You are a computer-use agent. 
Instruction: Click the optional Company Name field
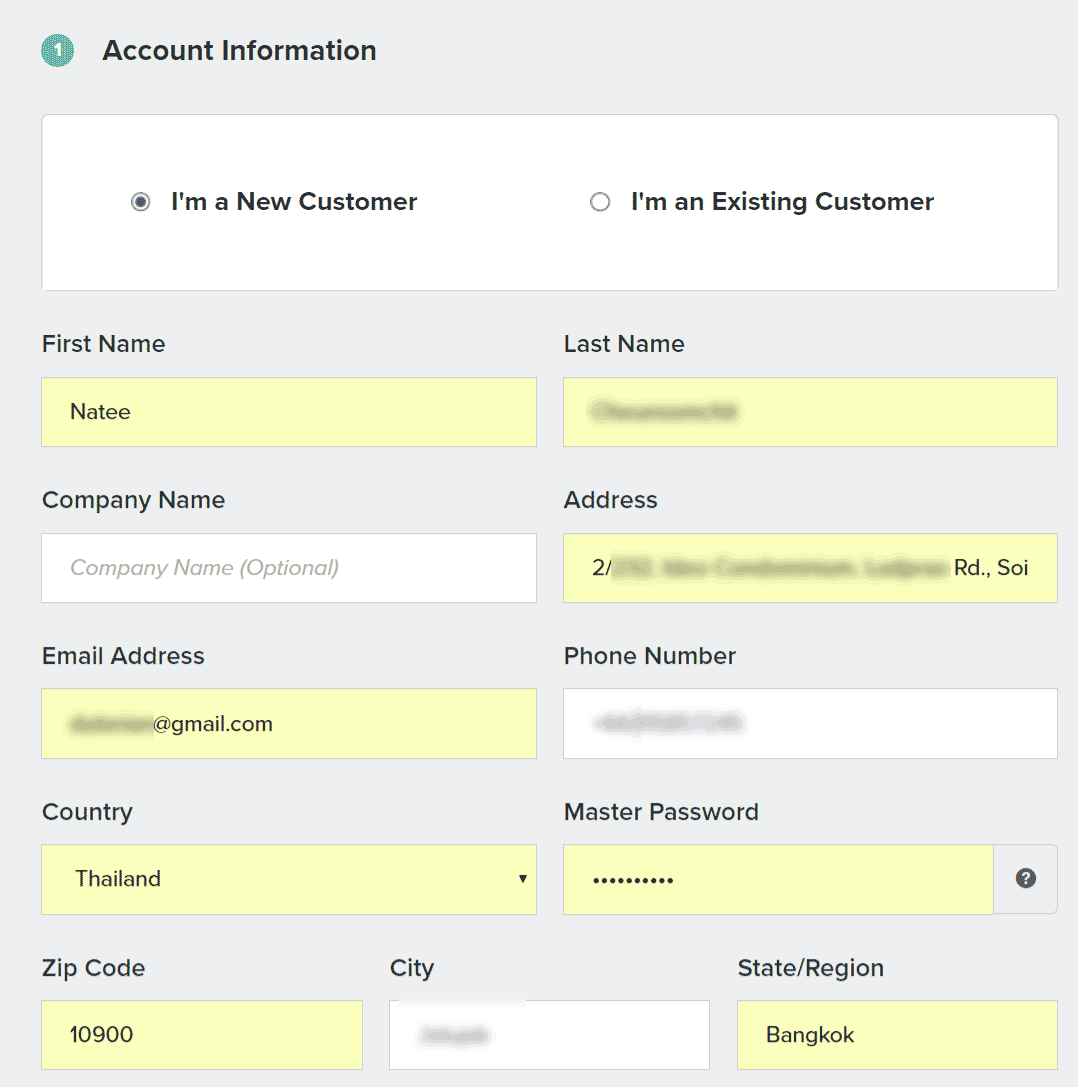tap(289, 568)
